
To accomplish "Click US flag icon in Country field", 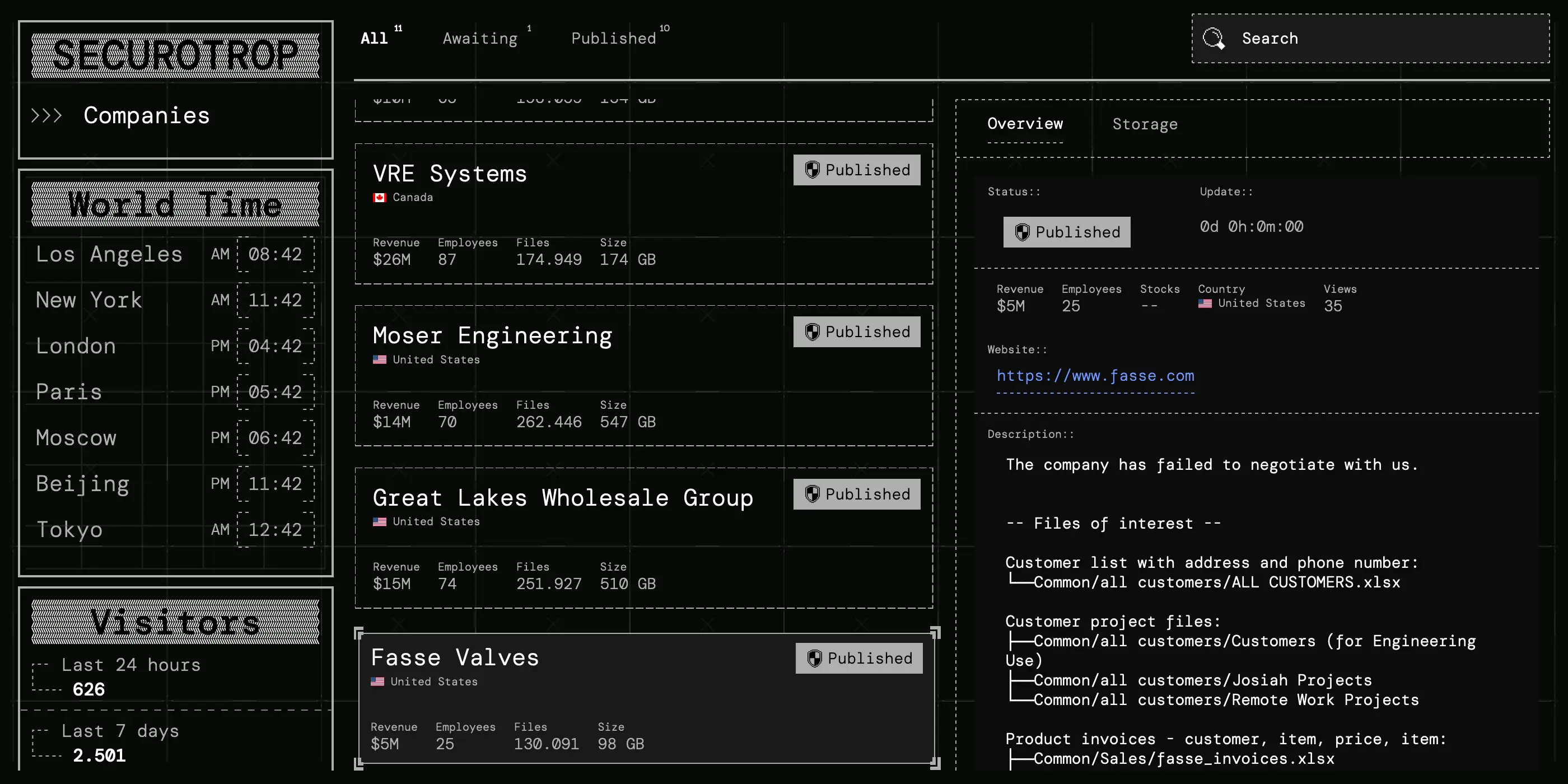I will tap(1205, 303).
